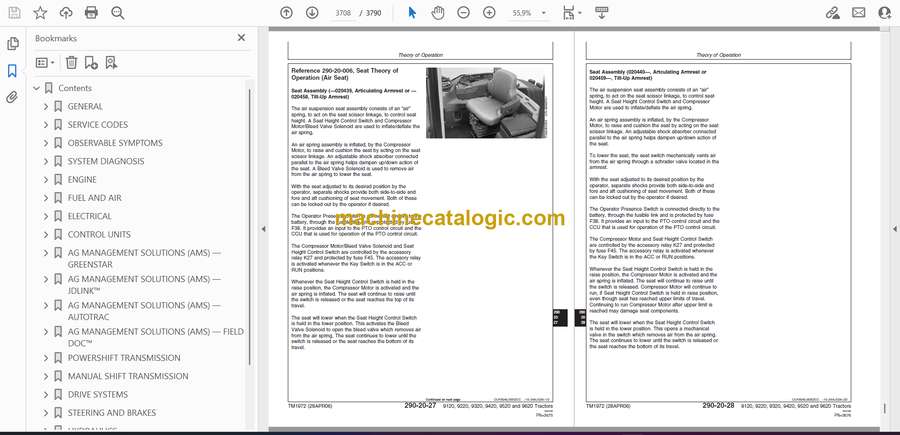Expand the ENGINE bookmark
Image resolution: width=900 pixels, height=435 pixels.
pyautogui.click(x=46, y=180)
